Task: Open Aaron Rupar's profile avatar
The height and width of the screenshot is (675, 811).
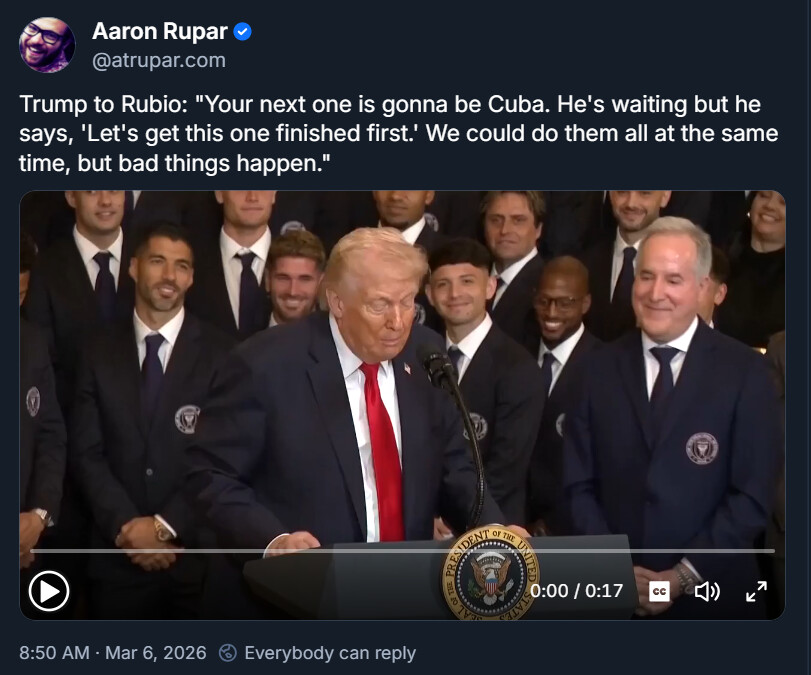Action: pyautogui.click(x=47, y=45)
